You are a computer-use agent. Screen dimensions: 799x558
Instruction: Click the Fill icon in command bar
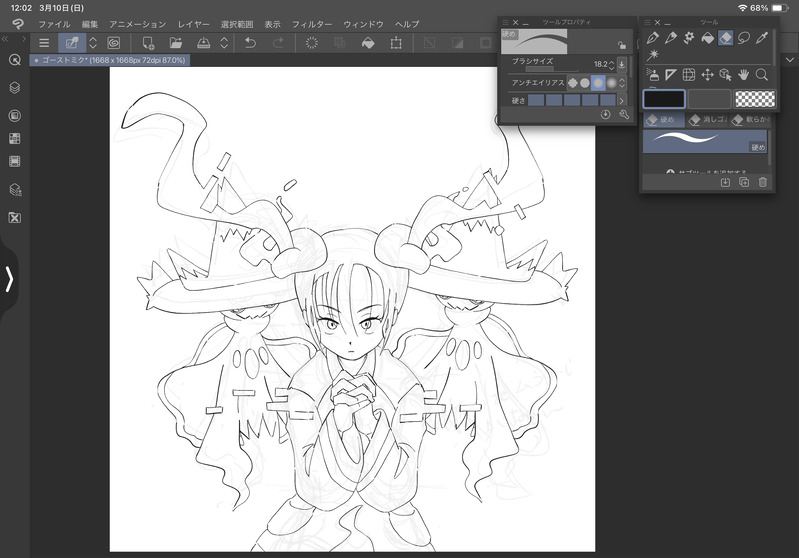368,43
